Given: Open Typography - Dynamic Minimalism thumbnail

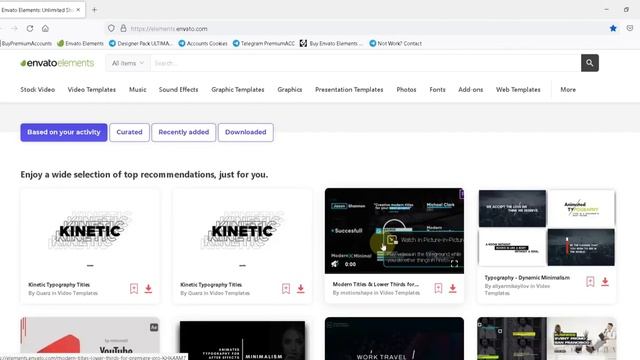Looking at the screenshot, I should point(547,228).
